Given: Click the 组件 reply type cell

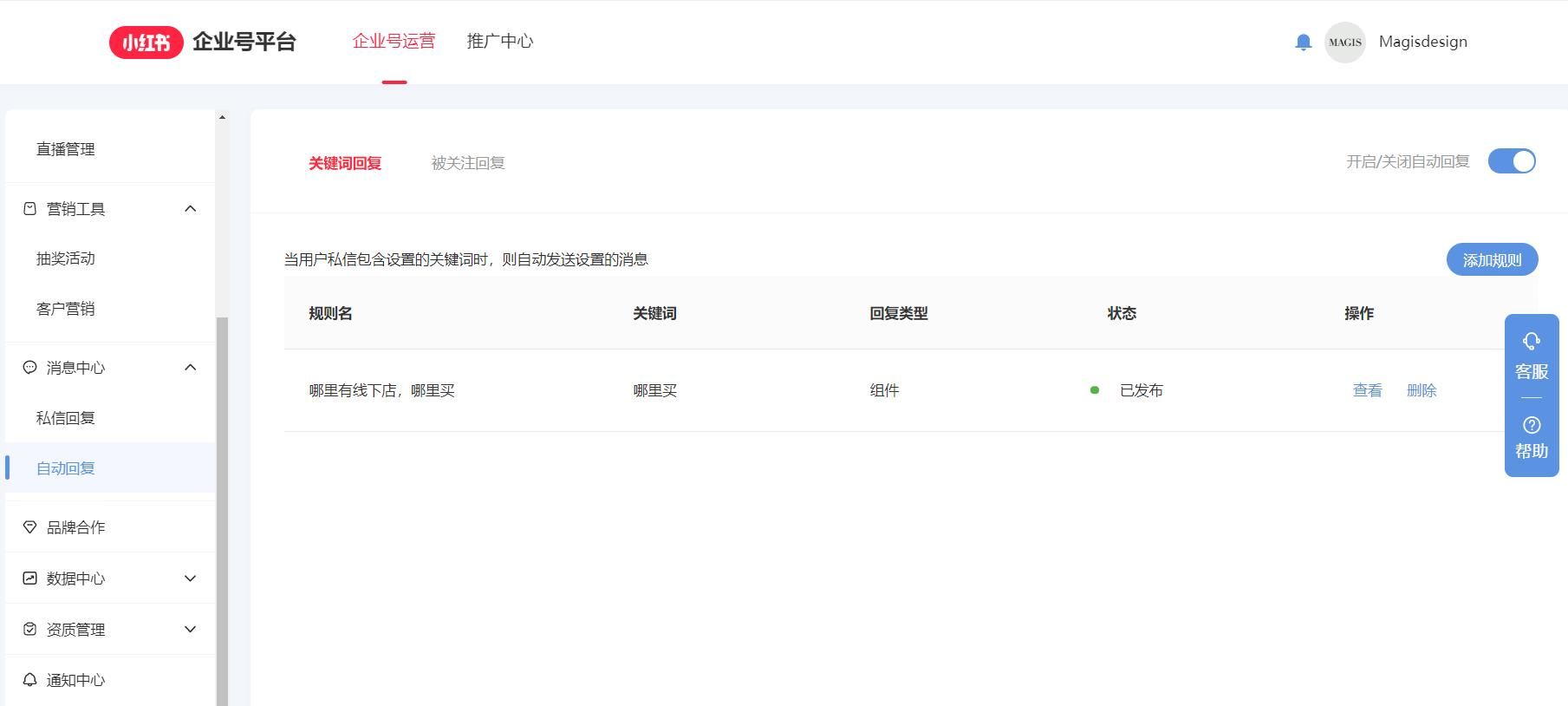Looking at the screenshot, I should pyautogui.click(x=884, y=390).
